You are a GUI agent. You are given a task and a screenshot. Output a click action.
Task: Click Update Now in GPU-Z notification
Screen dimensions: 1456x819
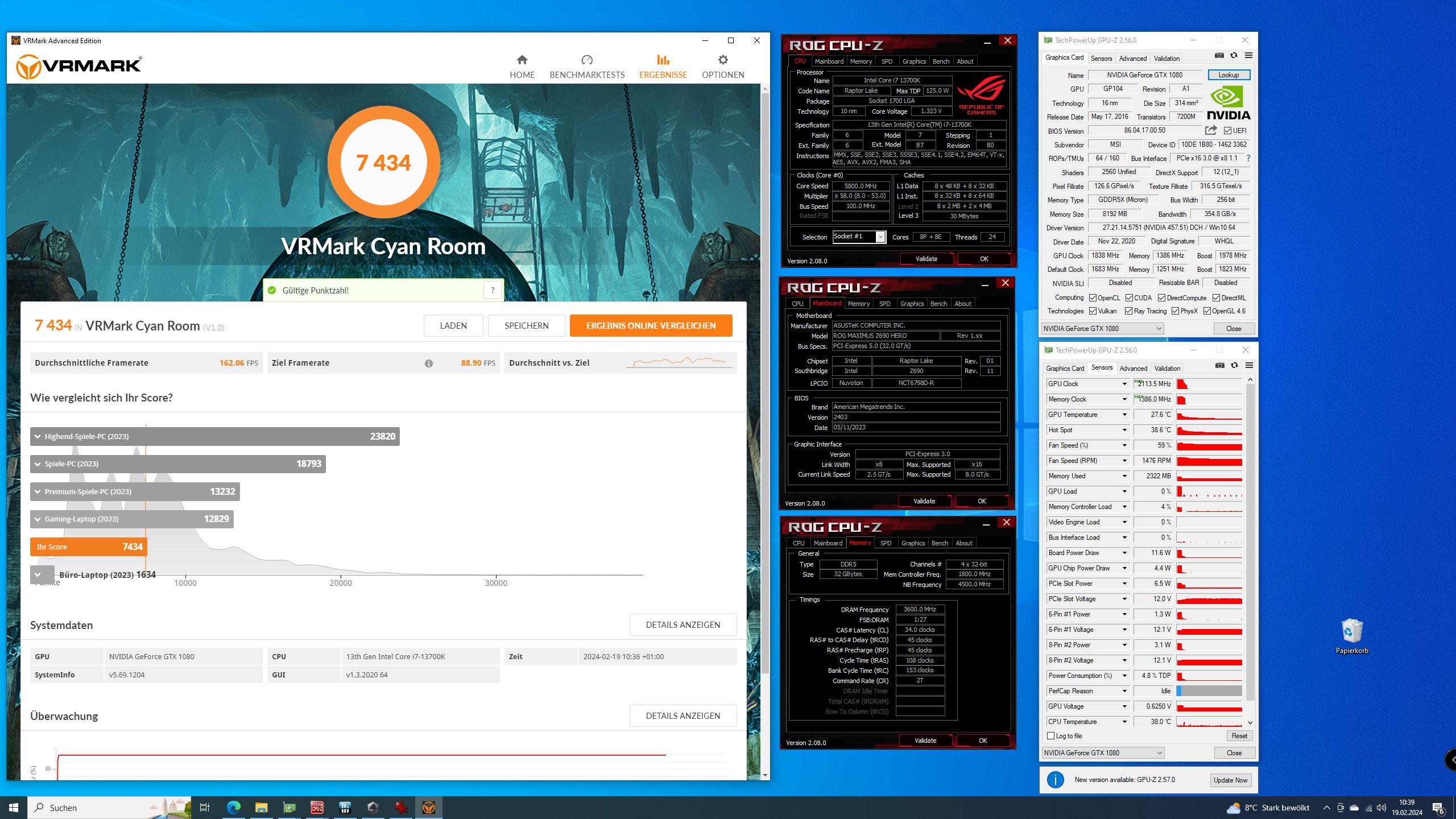click(1230, 780)
